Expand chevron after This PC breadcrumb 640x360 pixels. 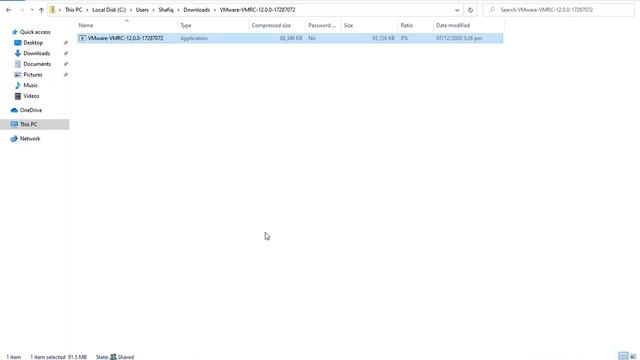coord(87,10)
